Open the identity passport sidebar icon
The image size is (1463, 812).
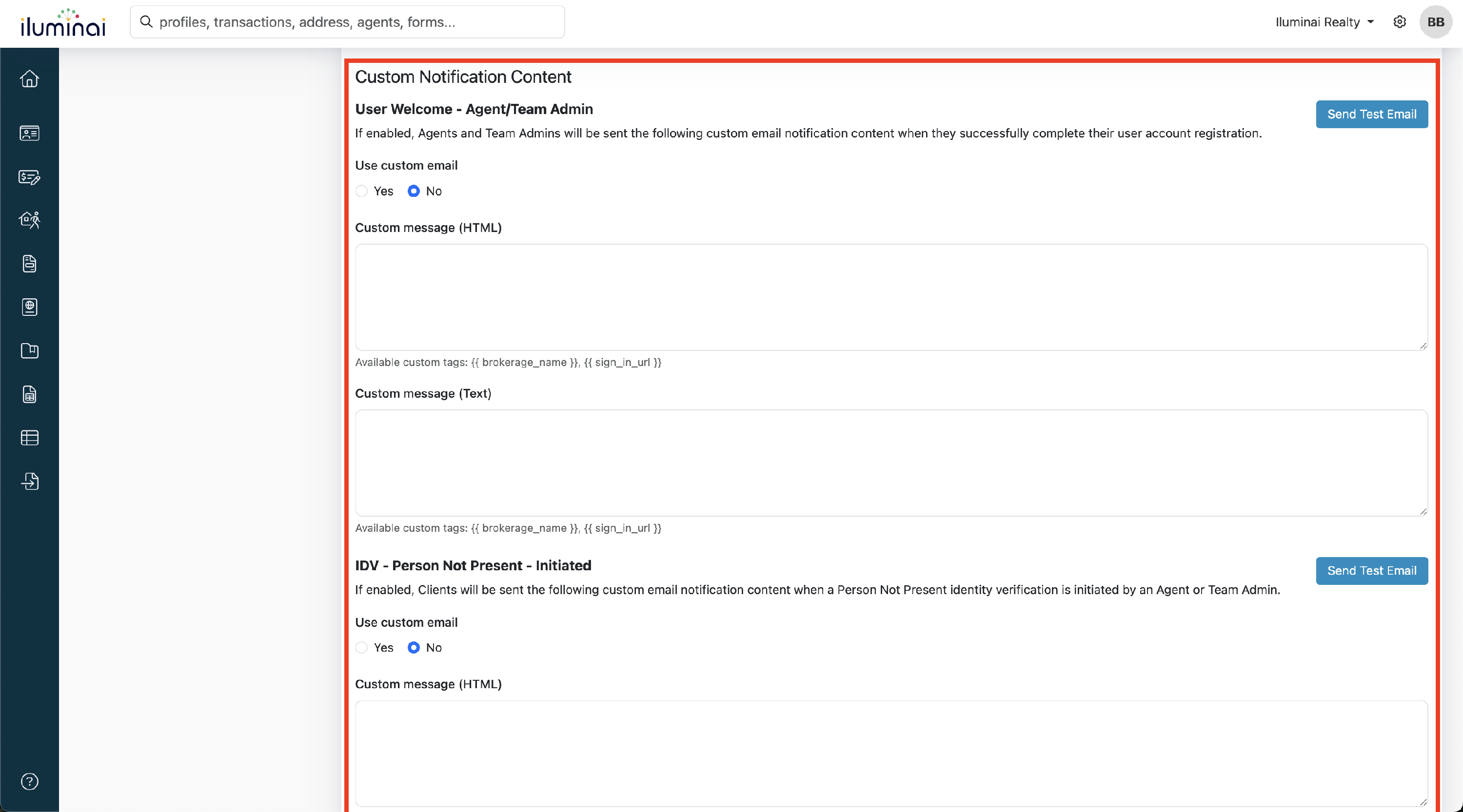[30, 307]
